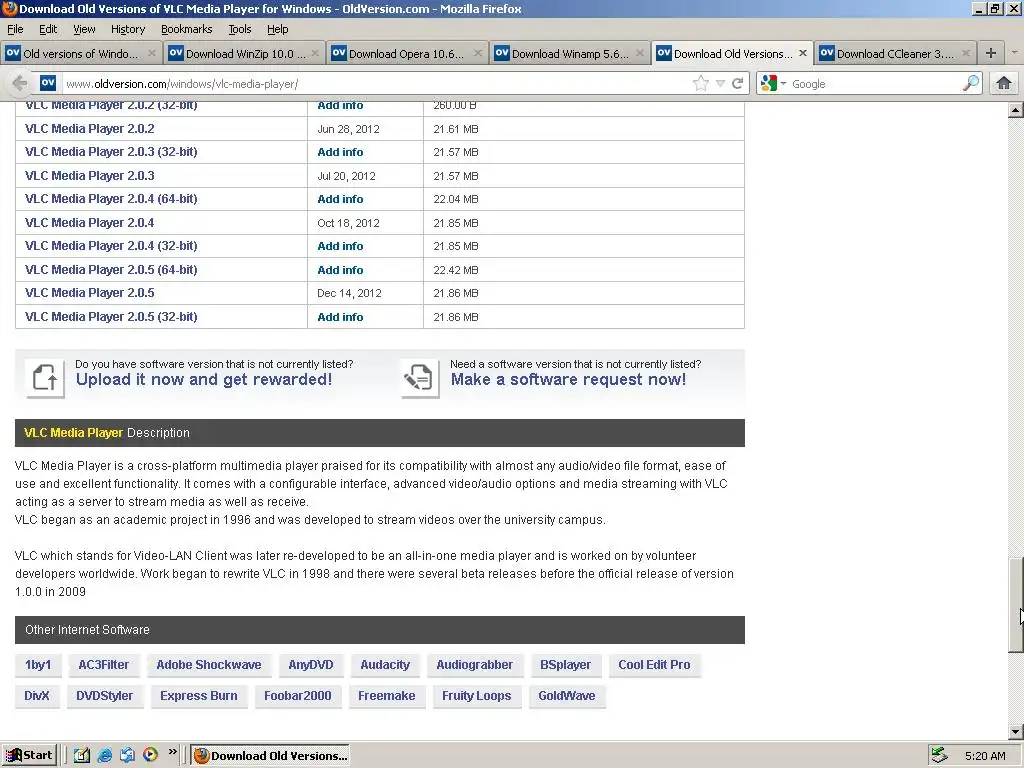Click the system tray network icon
The width and height of the screenshot is (1024, 768).
click(x=939, y=756)
